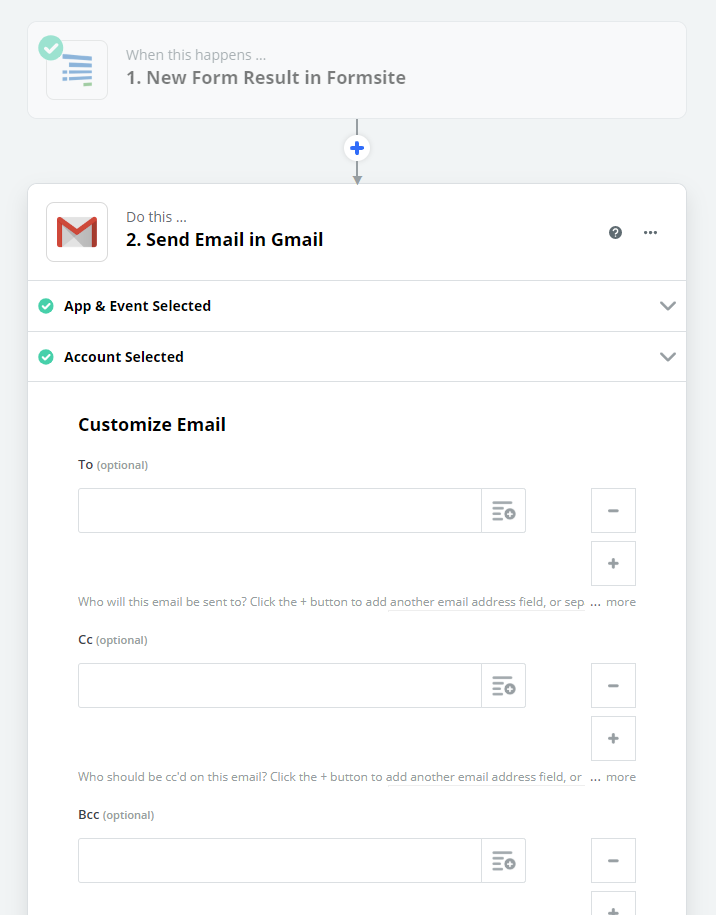
Task: Click the Cc email input field
Action: 280,686
